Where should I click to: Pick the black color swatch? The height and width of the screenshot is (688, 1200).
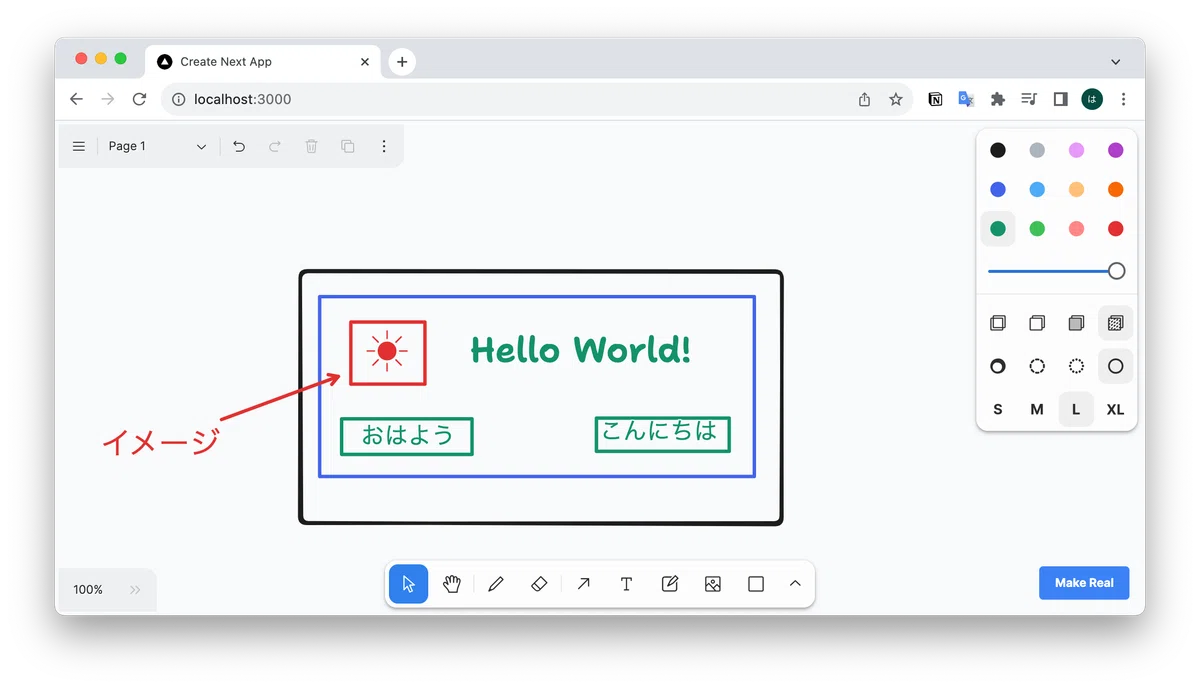point(998,151)
